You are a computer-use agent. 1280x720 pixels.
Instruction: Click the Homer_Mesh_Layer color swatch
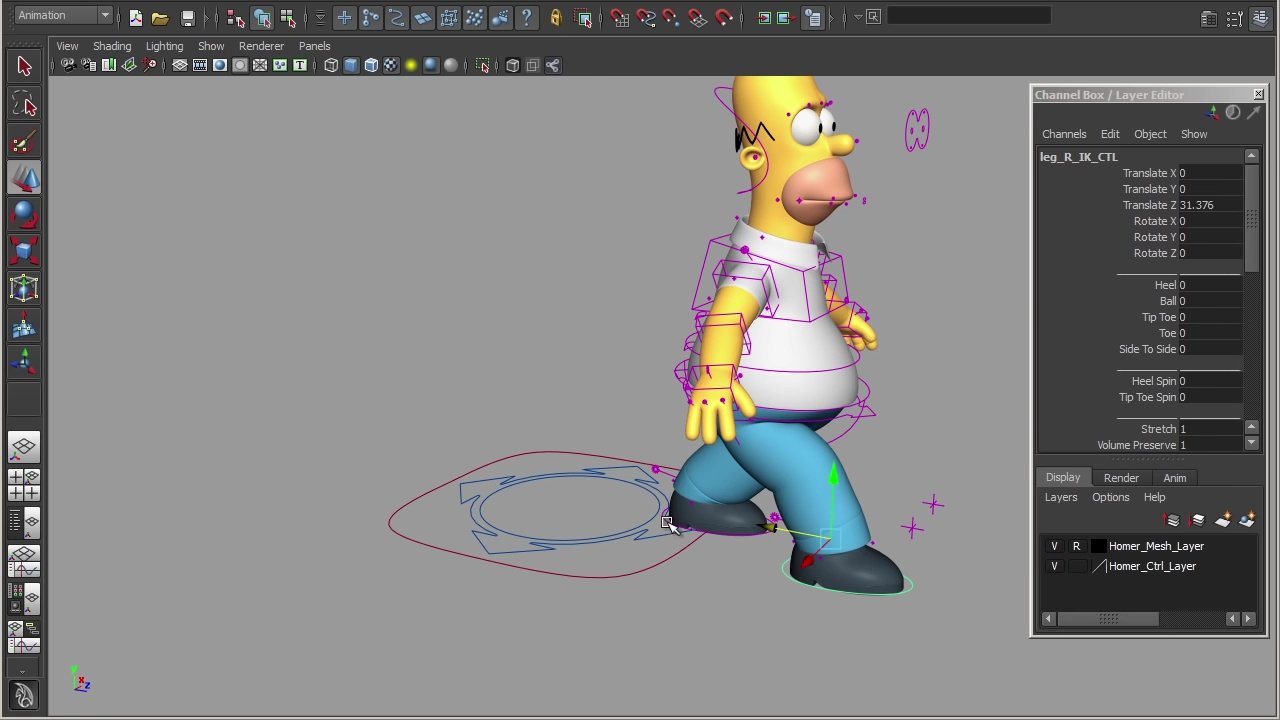(x=1098, y=546)
